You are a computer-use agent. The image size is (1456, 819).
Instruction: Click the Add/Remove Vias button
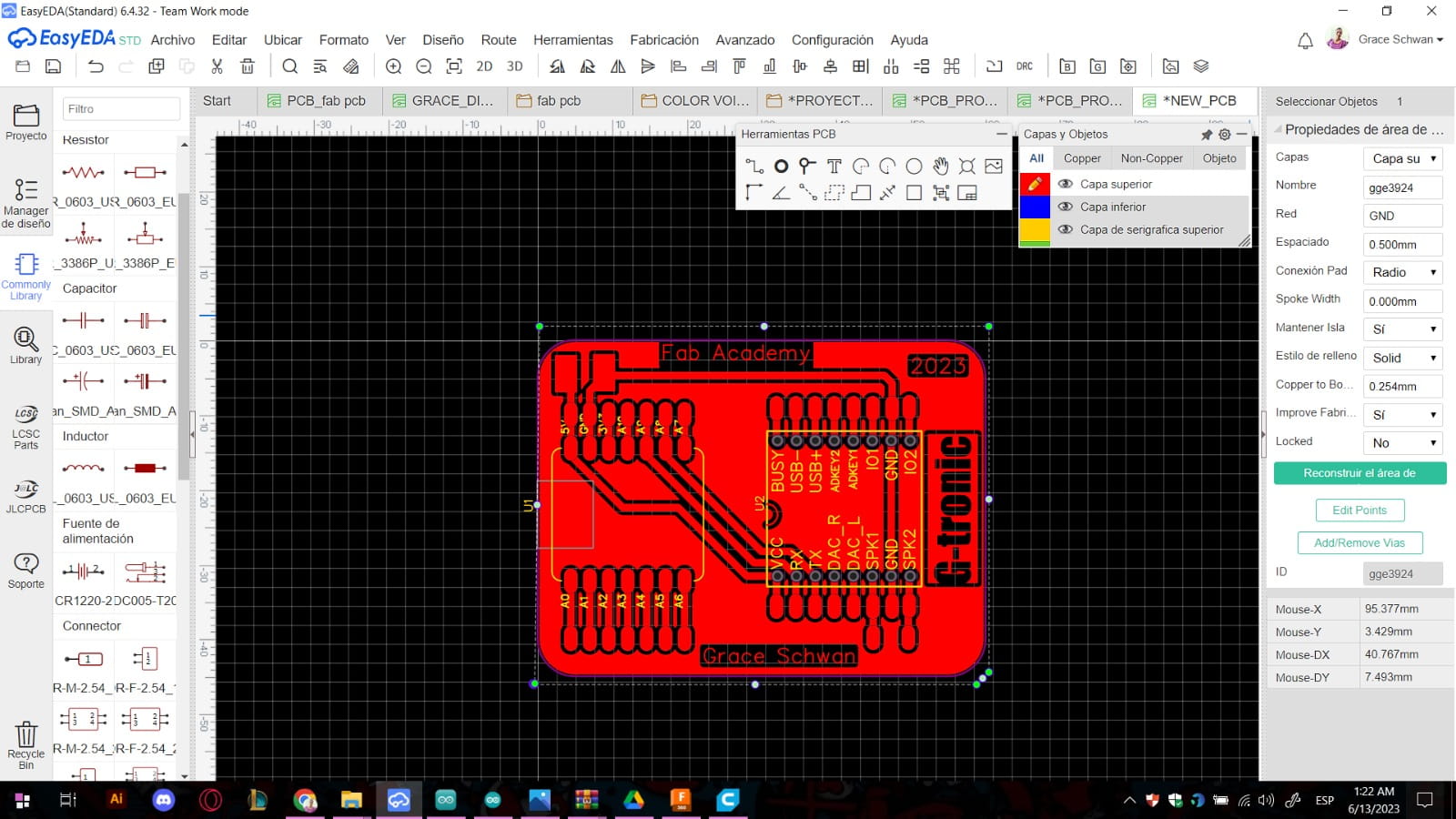(1360, 543)
